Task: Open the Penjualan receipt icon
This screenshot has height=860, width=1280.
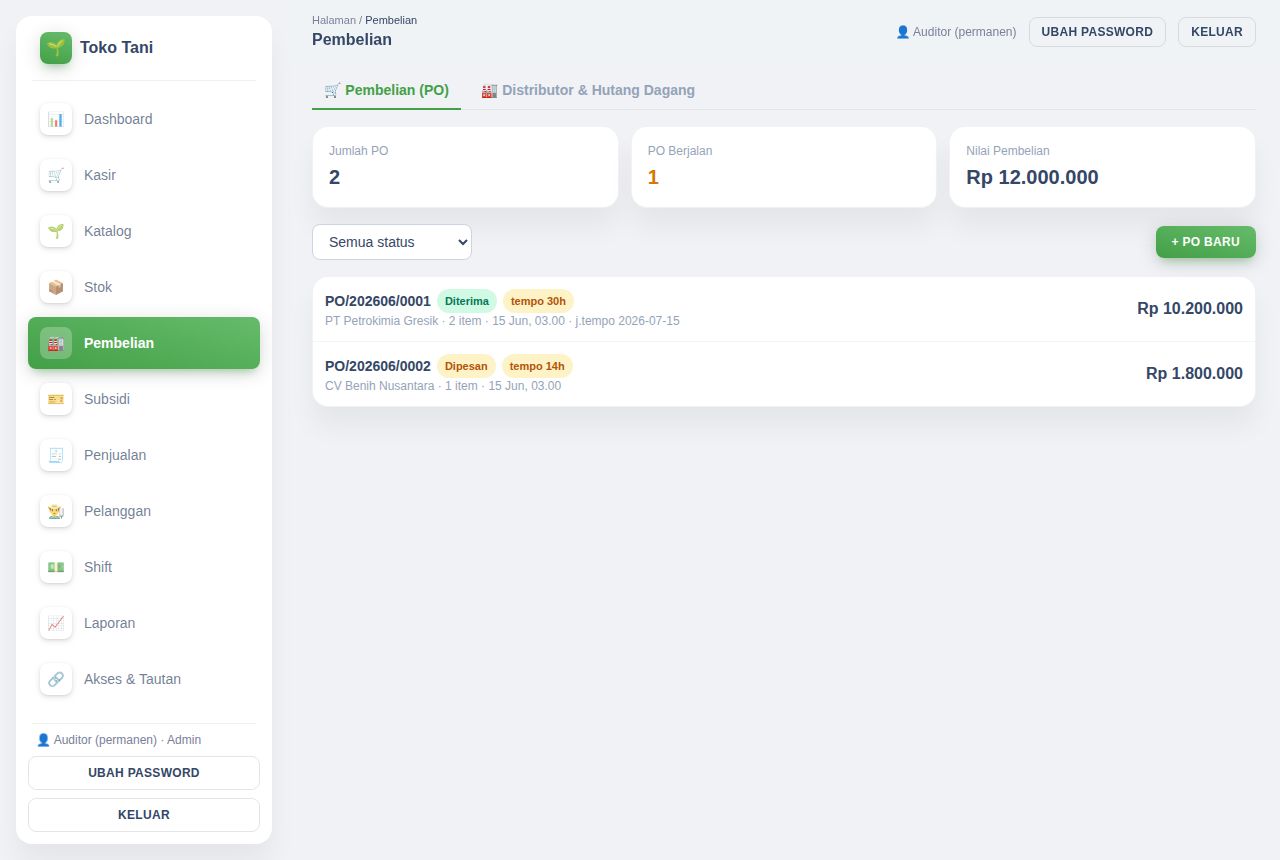Action: [x=56, y=455]
